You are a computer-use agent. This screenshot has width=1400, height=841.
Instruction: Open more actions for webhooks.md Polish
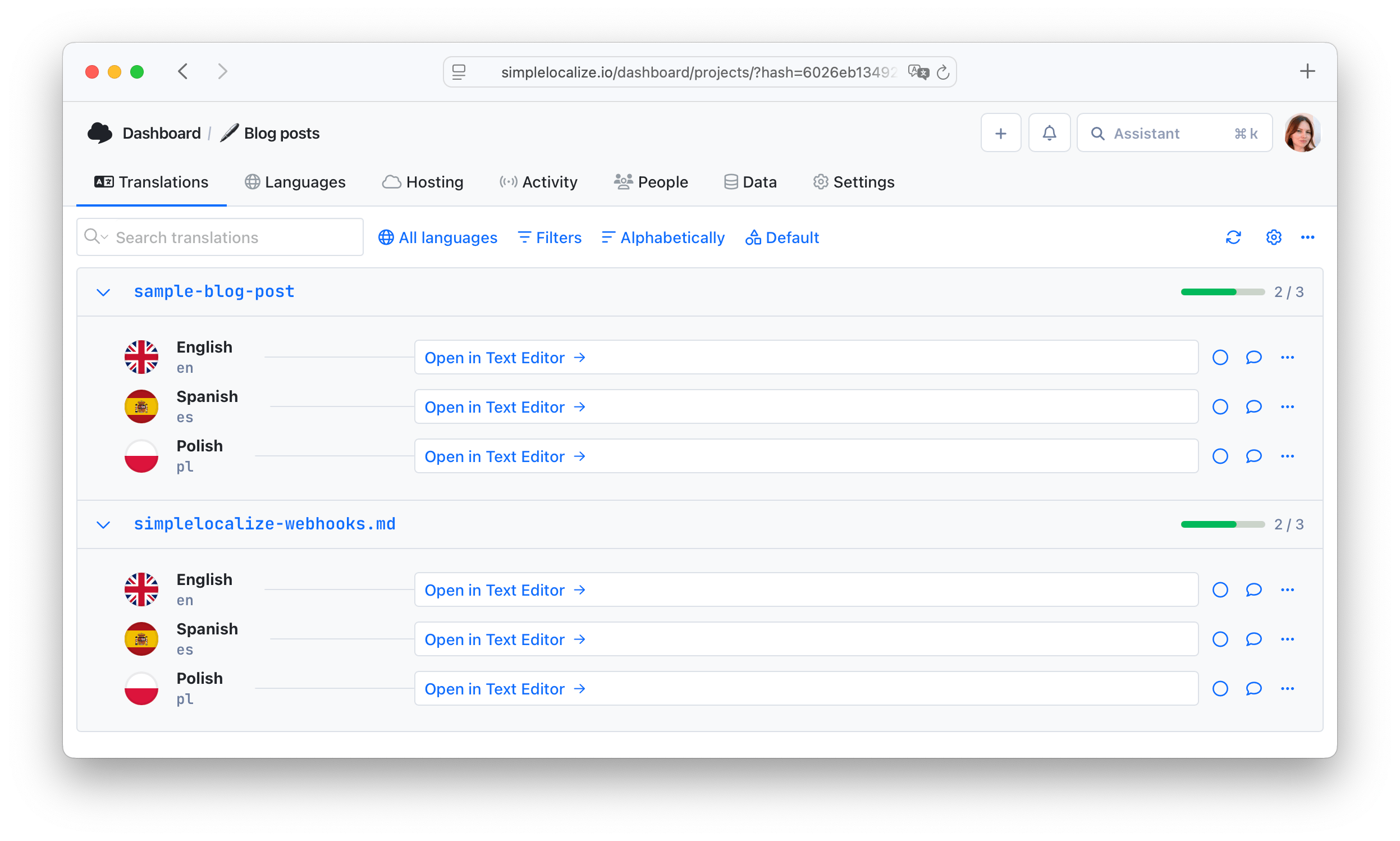click(x=1287, y=688)
